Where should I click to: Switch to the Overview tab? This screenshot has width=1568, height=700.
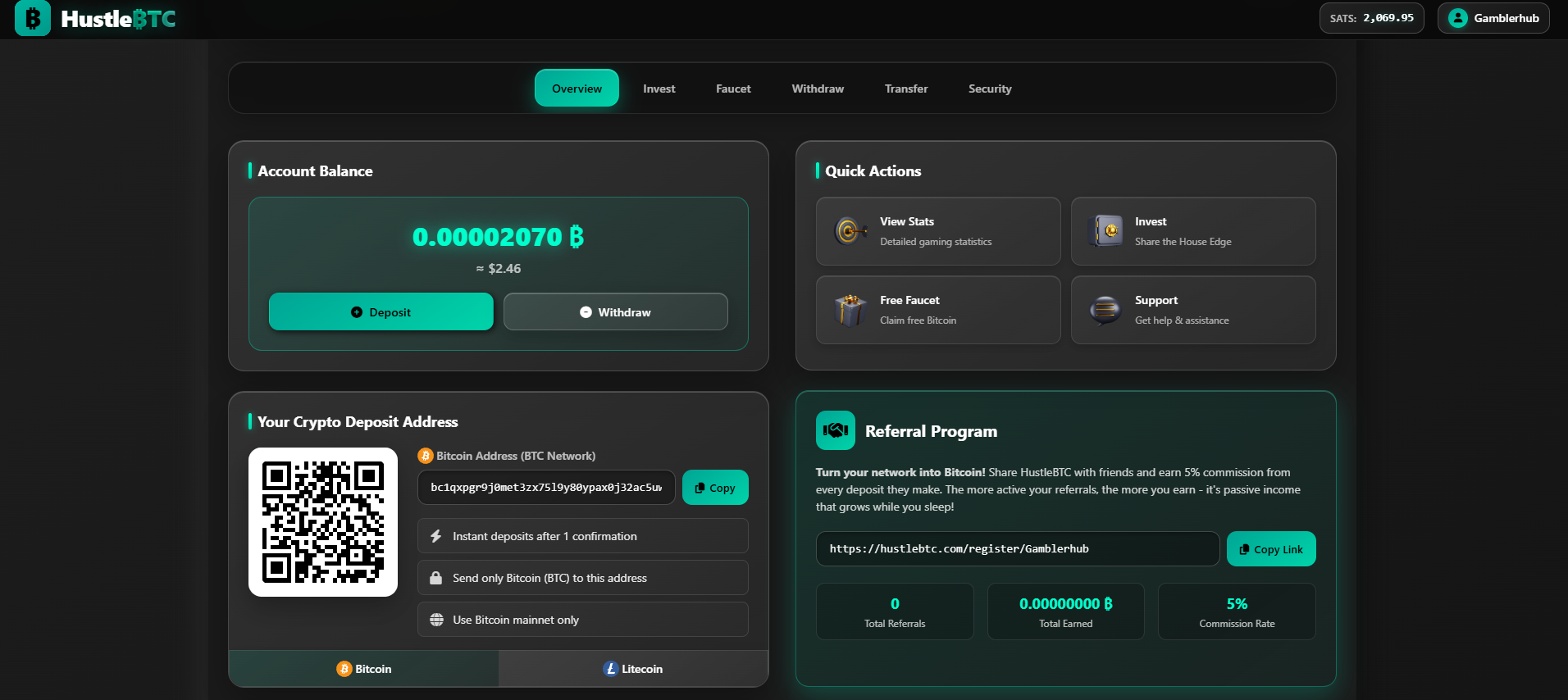click(577, 89)
